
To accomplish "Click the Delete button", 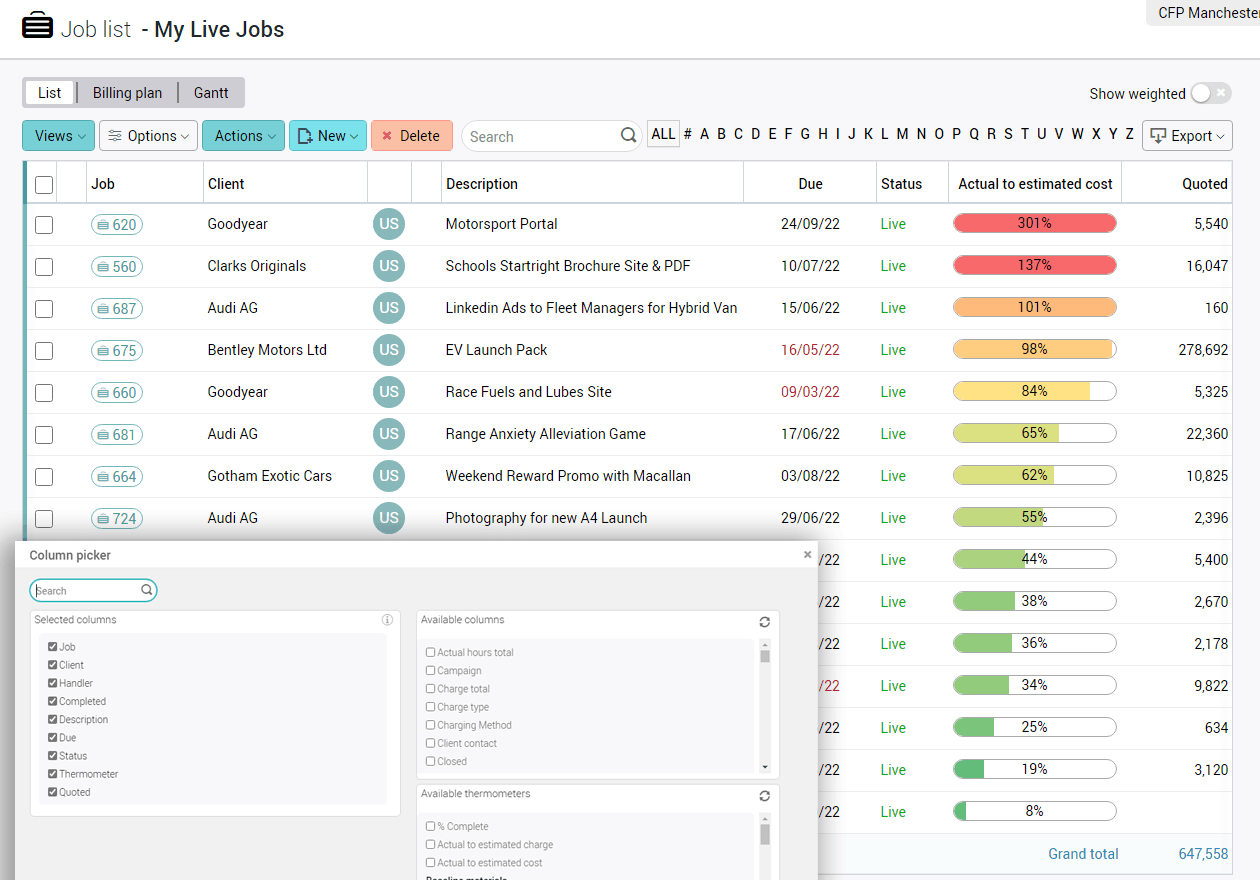I will pos(412,136).
